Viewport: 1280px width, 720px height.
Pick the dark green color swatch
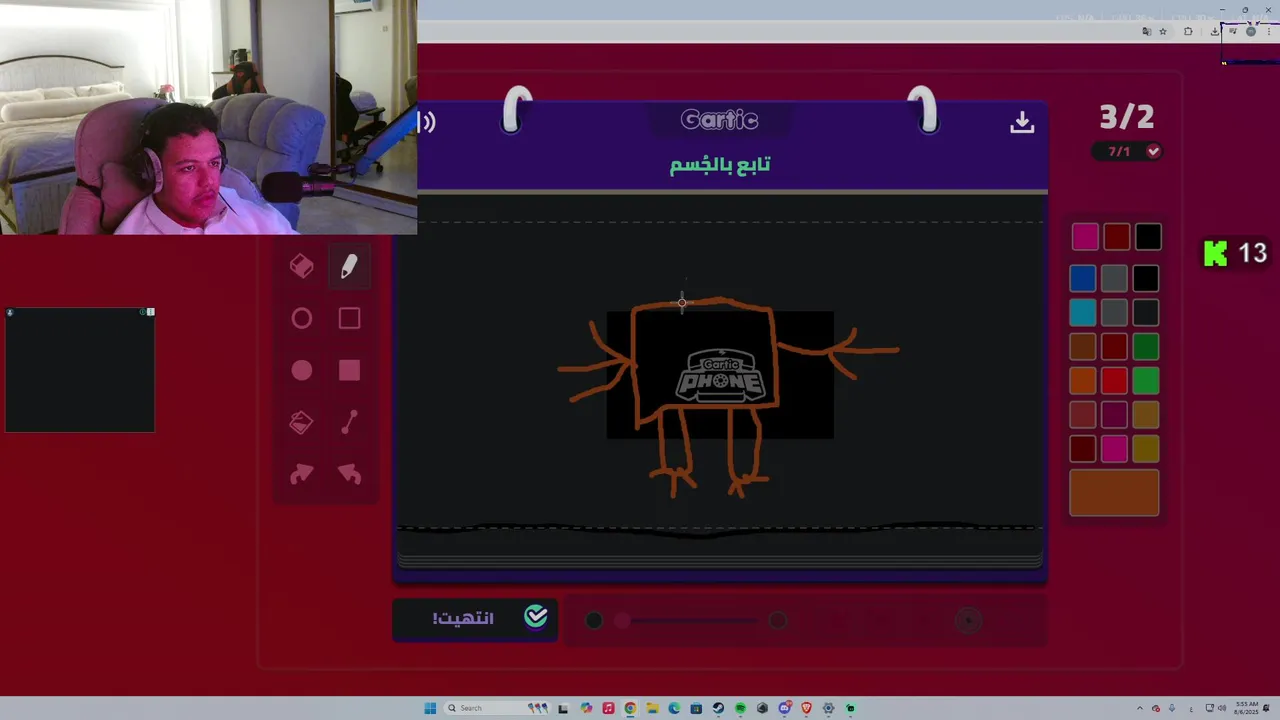pyautogui.click(x=1146, y=347)
